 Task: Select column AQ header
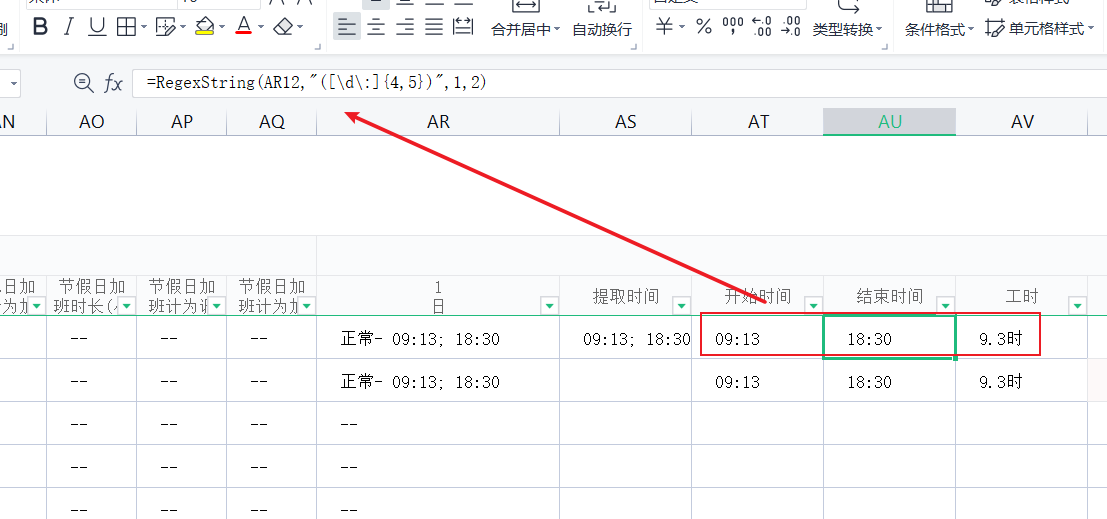click(272, 122)
